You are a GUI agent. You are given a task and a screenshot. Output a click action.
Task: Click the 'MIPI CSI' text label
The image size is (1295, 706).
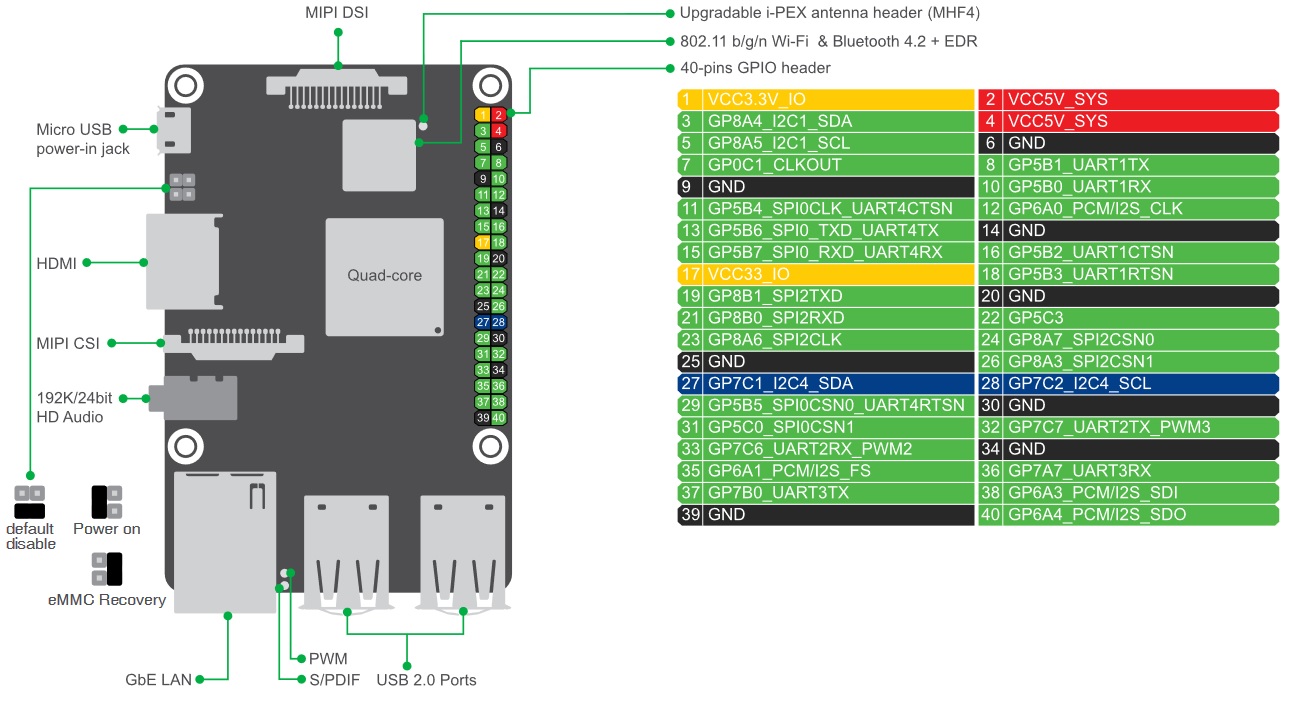click(69, 343)
